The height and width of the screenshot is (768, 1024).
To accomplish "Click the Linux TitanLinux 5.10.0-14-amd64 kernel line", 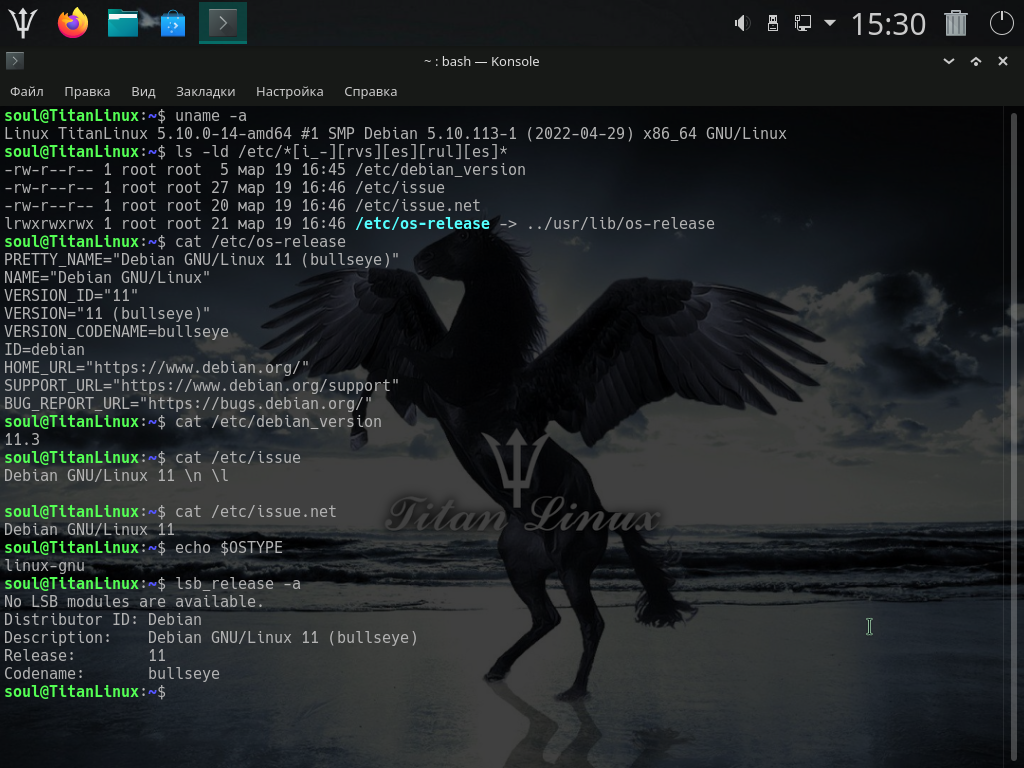I will pos(395,134).
